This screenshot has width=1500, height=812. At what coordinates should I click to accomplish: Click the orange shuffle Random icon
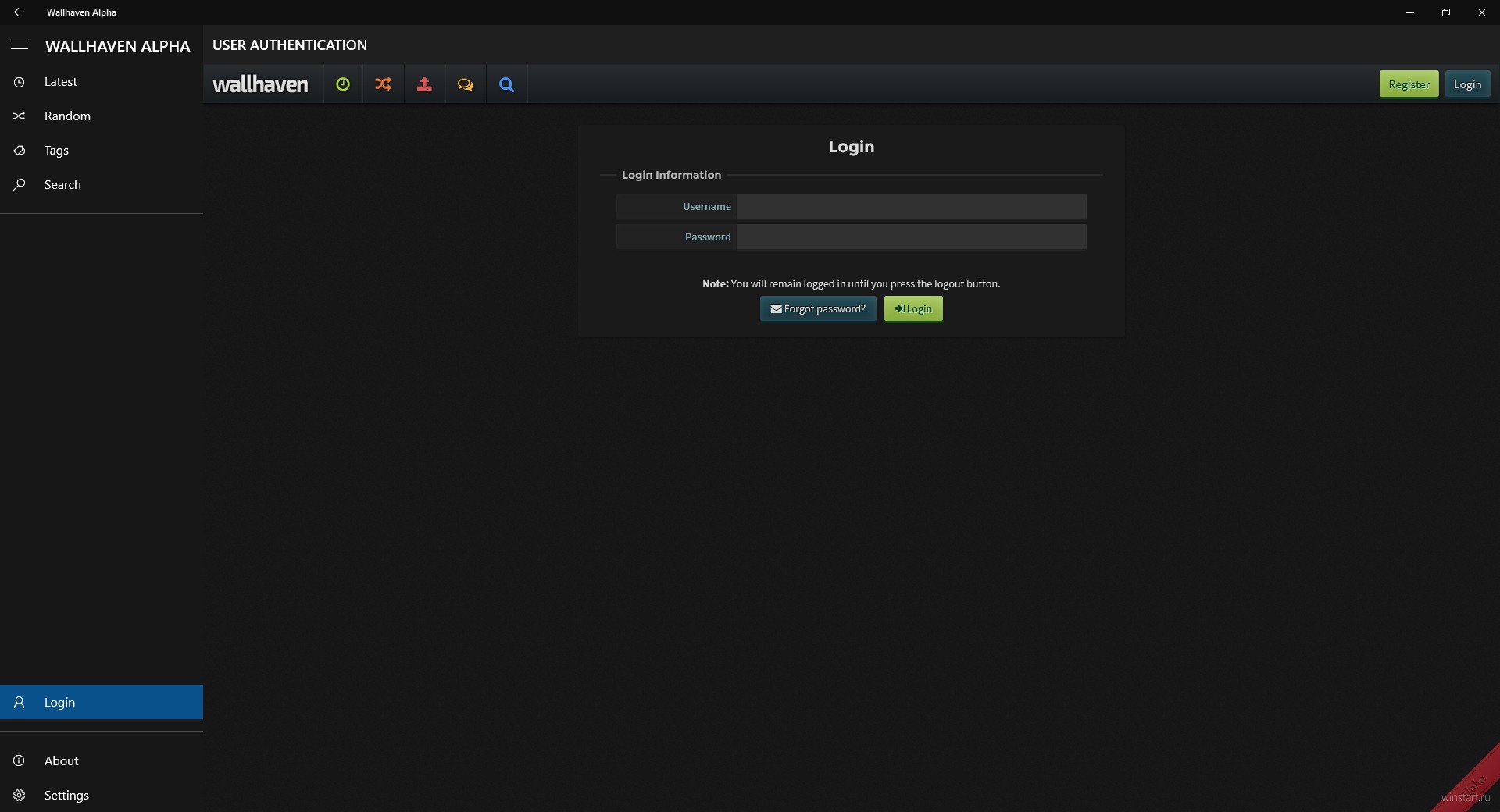point(383,84)
